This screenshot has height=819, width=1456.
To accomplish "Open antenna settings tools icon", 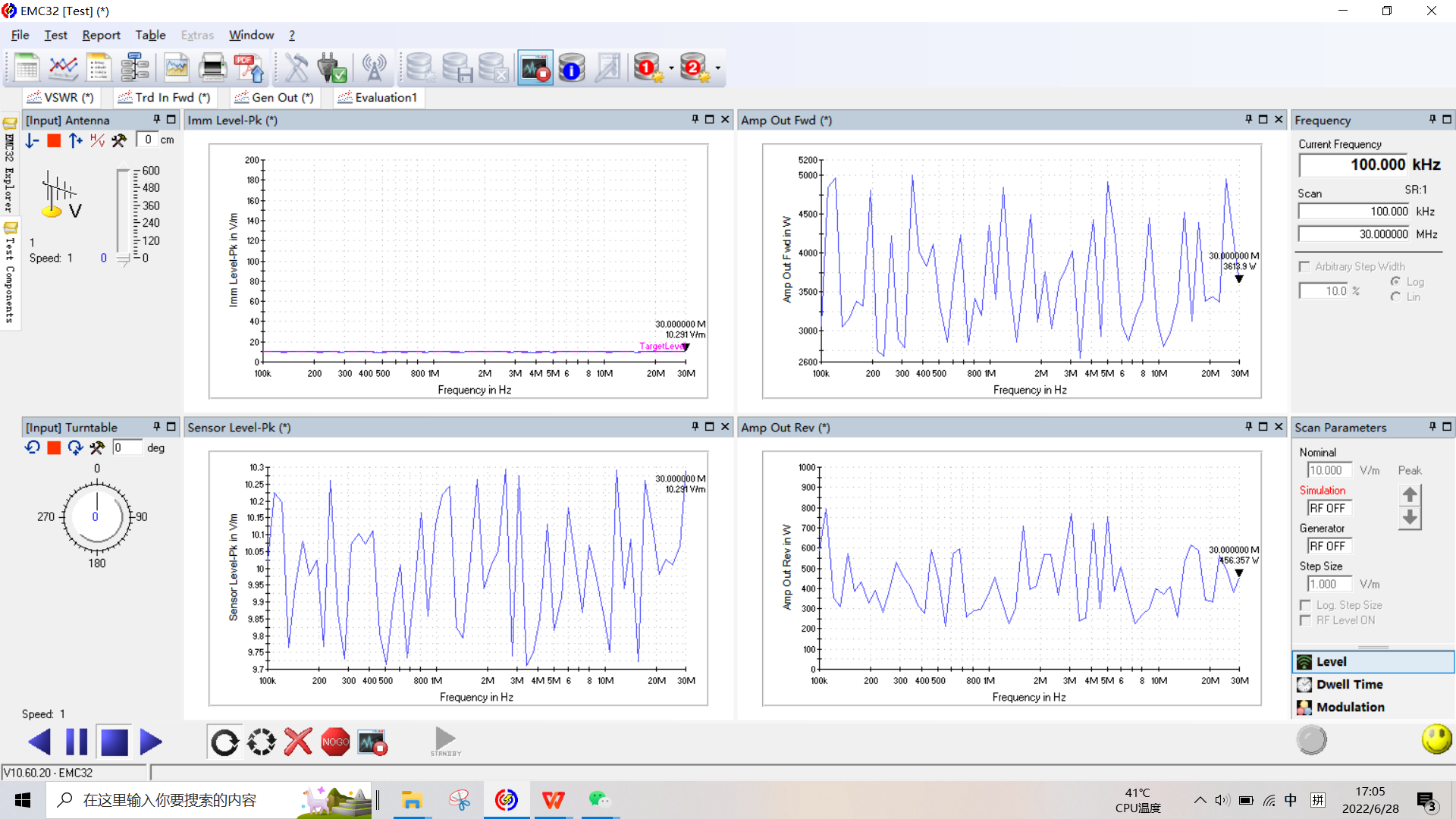I will coord(119,140).
